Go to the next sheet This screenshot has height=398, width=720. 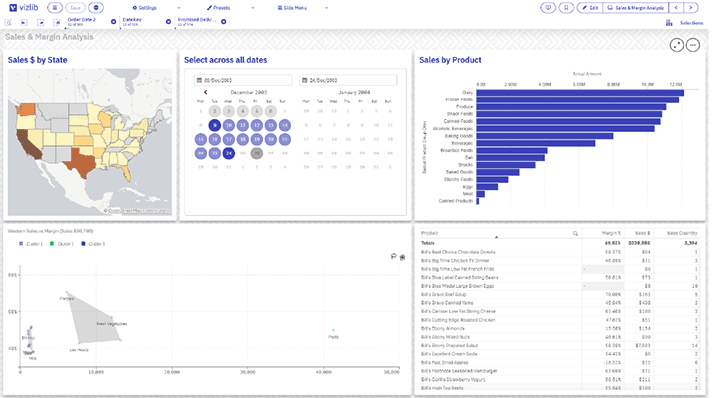691,8
